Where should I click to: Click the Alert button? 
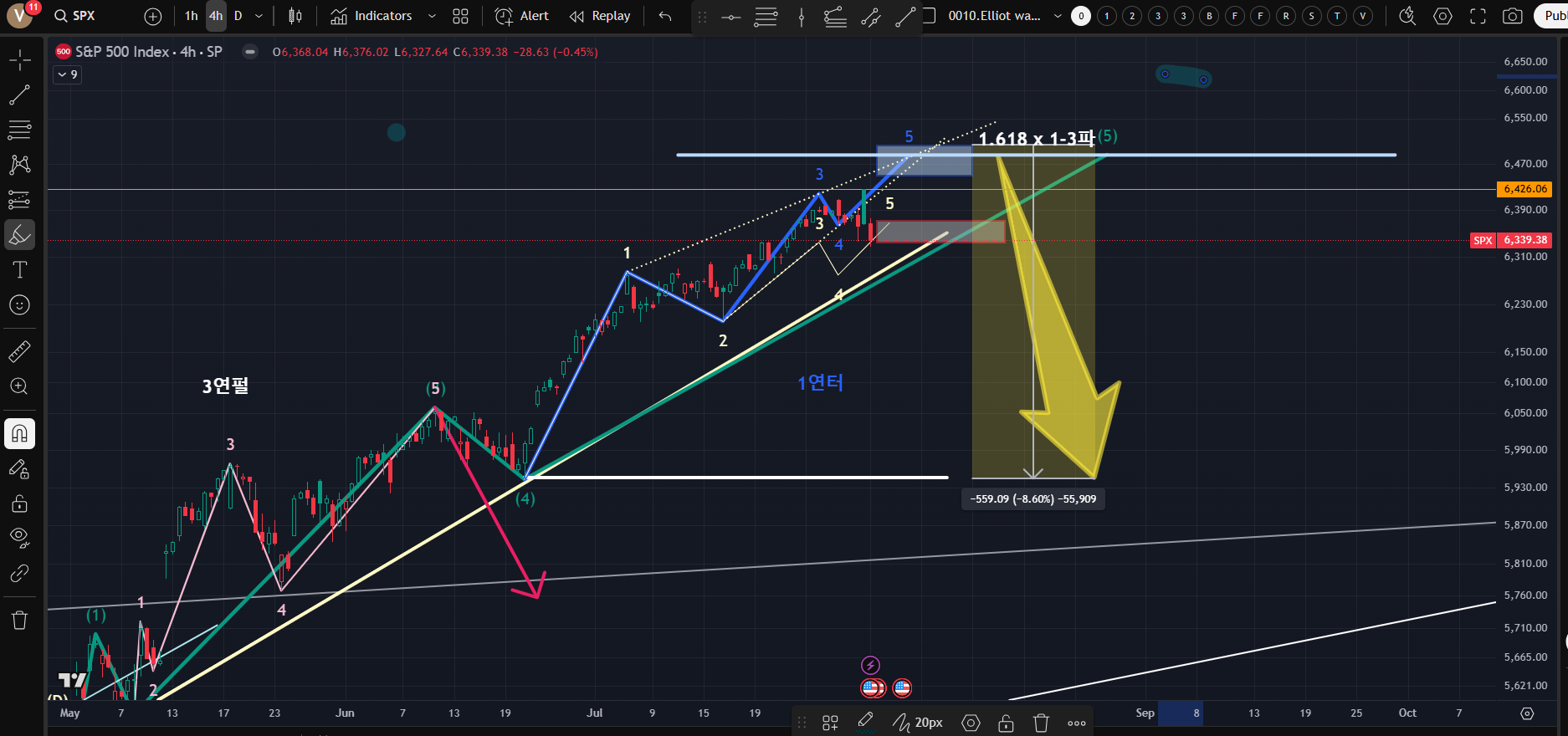pyautogui.click(x=522, y=16)
